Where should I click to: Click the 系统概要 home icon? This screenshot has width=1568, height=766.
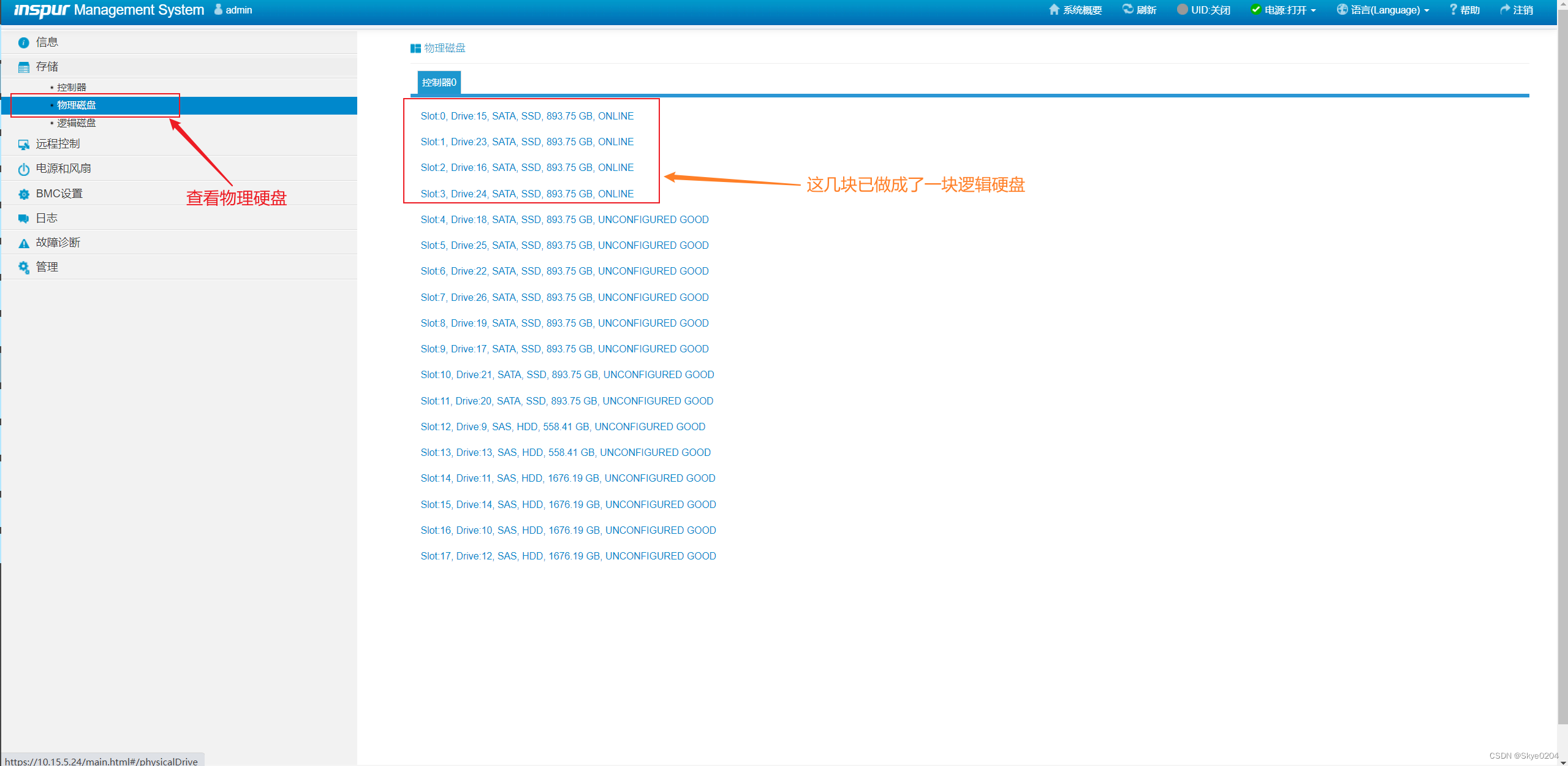[1054, 10]
